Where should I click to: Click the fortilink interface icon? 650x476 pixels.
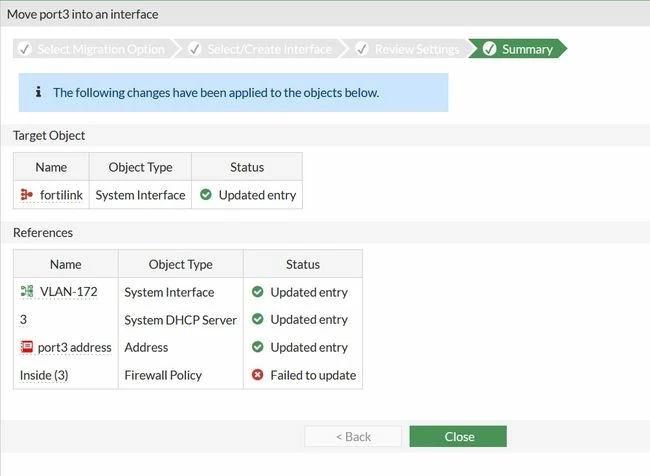(x=27, y=194)
